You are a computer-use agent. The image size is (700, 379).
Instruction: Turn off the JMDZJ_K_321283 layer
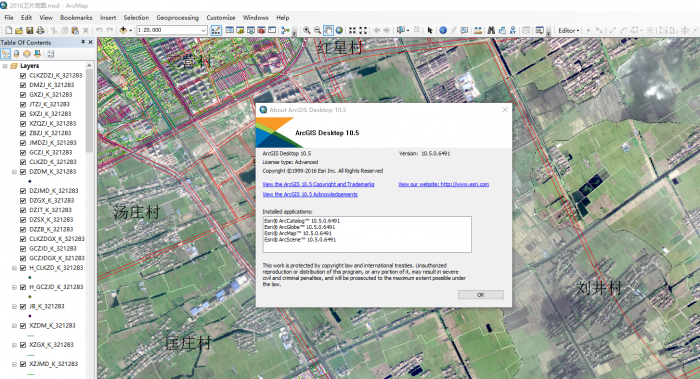tap(23, 142)
